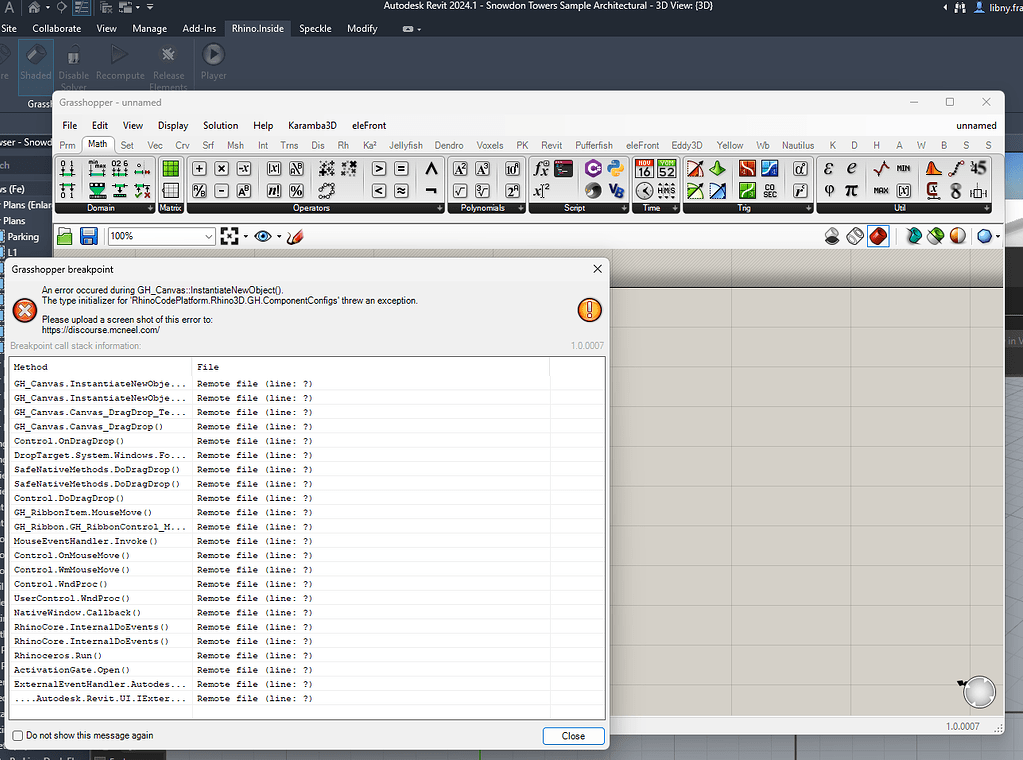Image resolution: width=1023 pixels, height=760 pixels.
Task: Select the Factorial component in Operators
Action: click(274, 190)
